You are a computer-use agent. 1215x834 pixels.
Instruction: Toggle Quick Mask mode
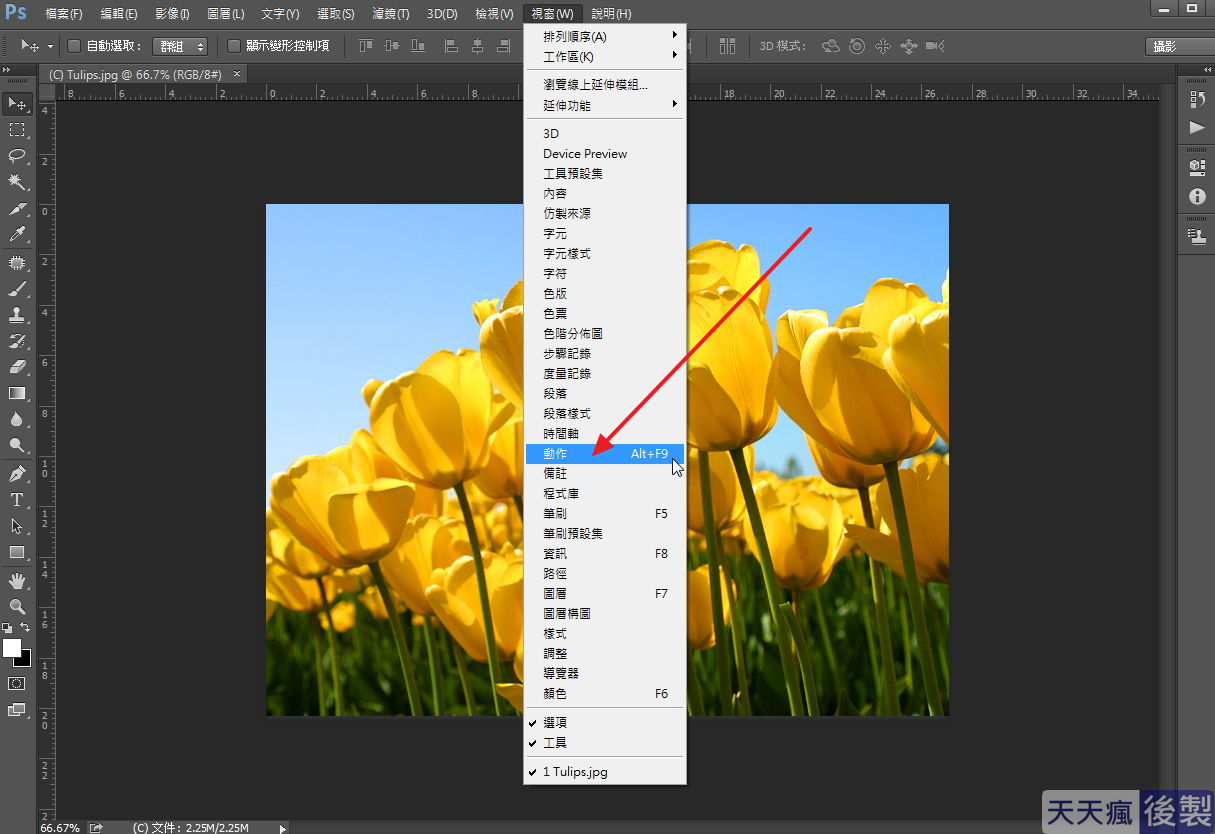pos(17,684)
